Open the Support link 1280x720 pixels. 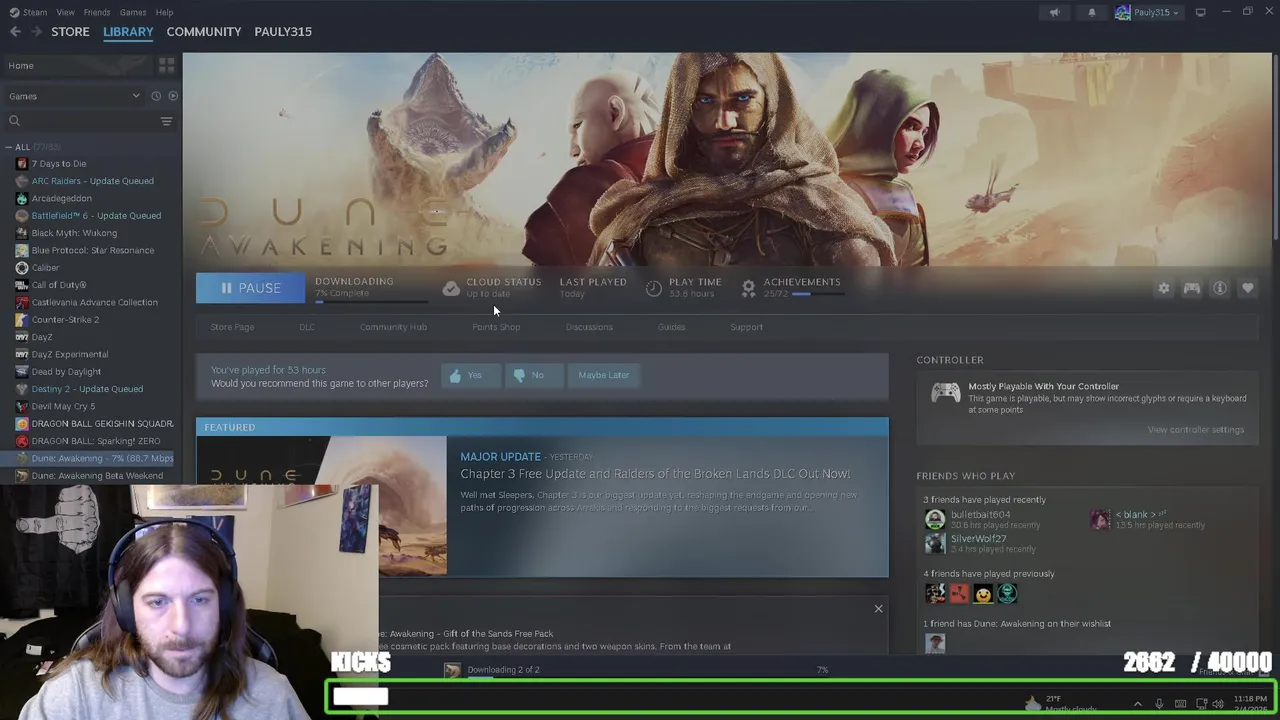coord(746,327)
